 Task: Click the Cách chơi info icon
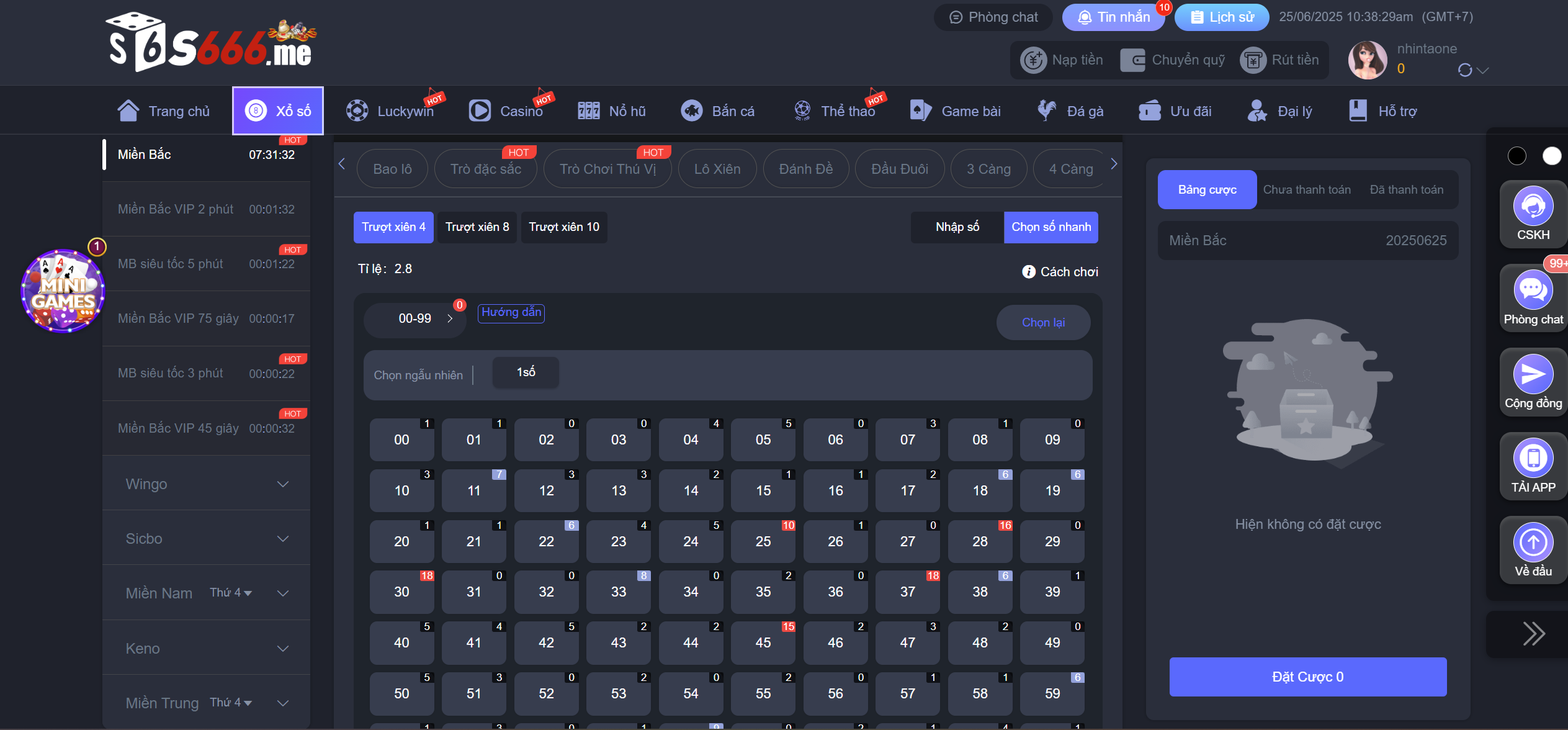pos(1028,272)
